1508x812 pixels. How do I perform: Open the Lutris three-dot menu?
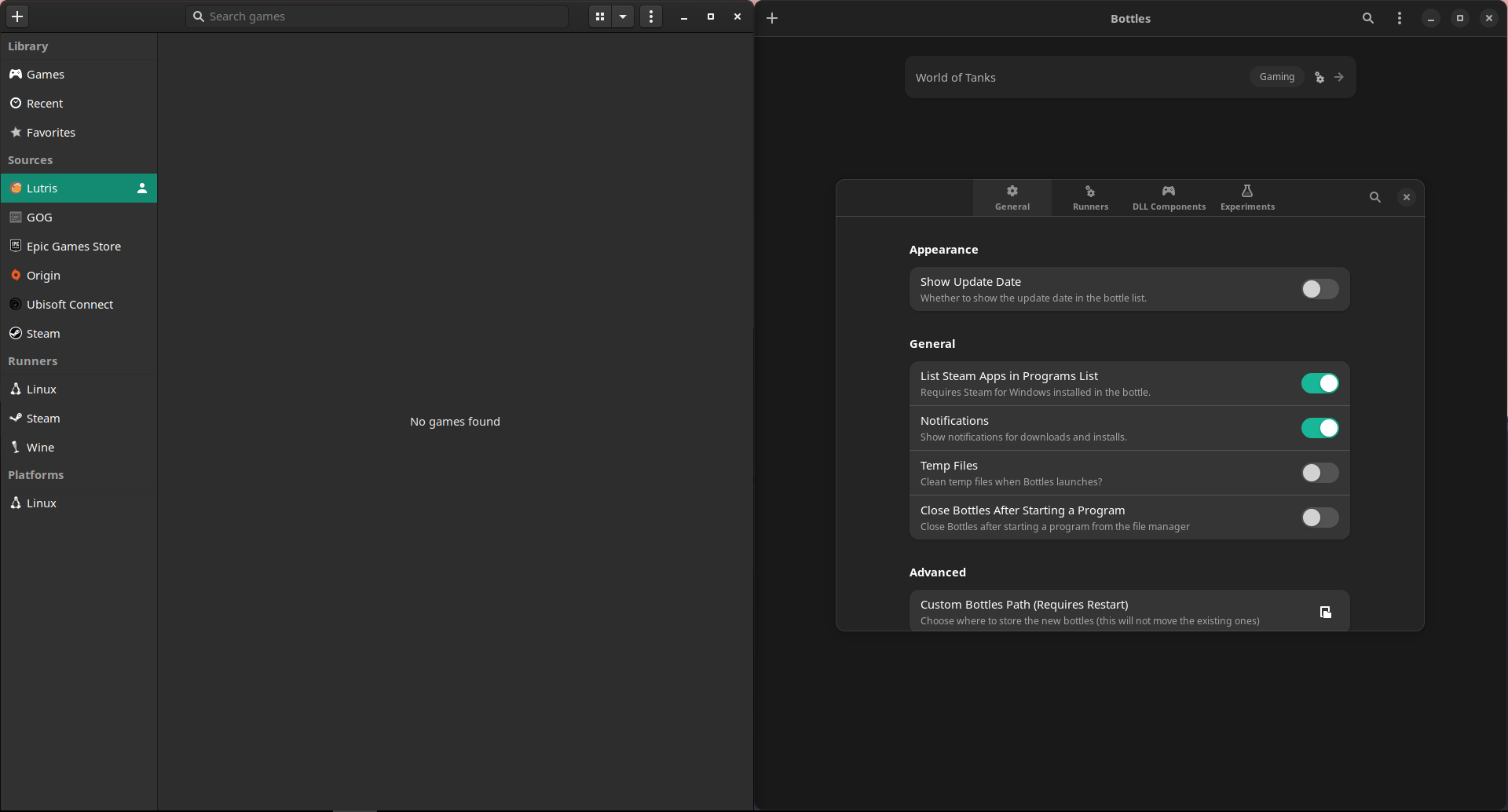coord(650,16)
